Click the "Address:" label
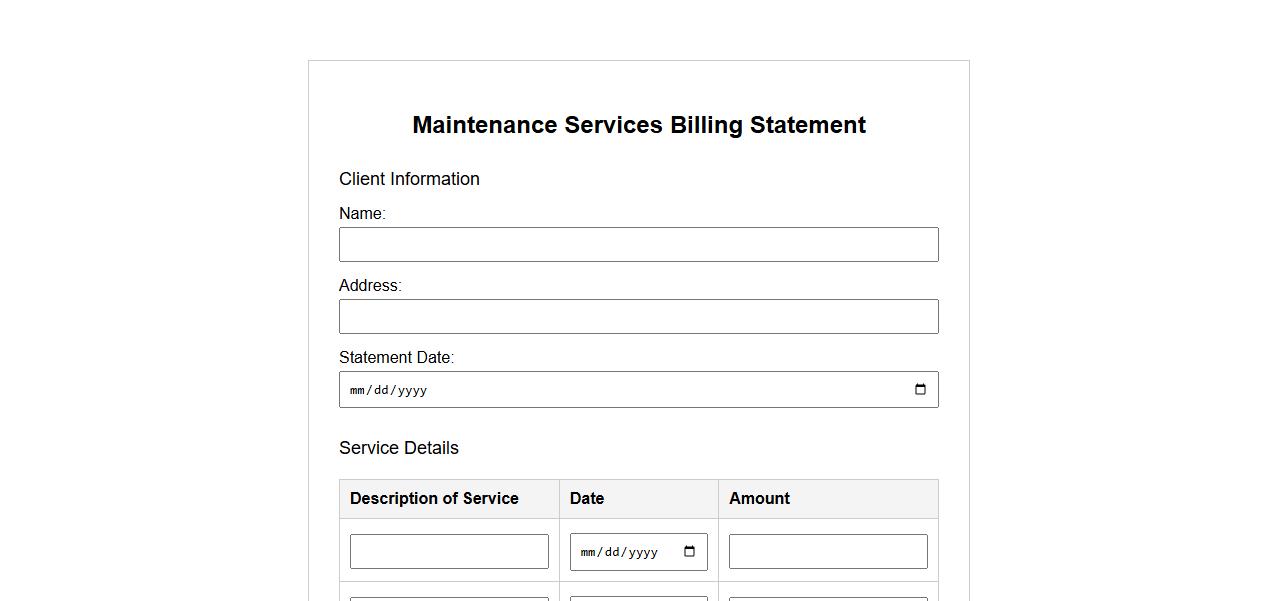 [370, 286]
